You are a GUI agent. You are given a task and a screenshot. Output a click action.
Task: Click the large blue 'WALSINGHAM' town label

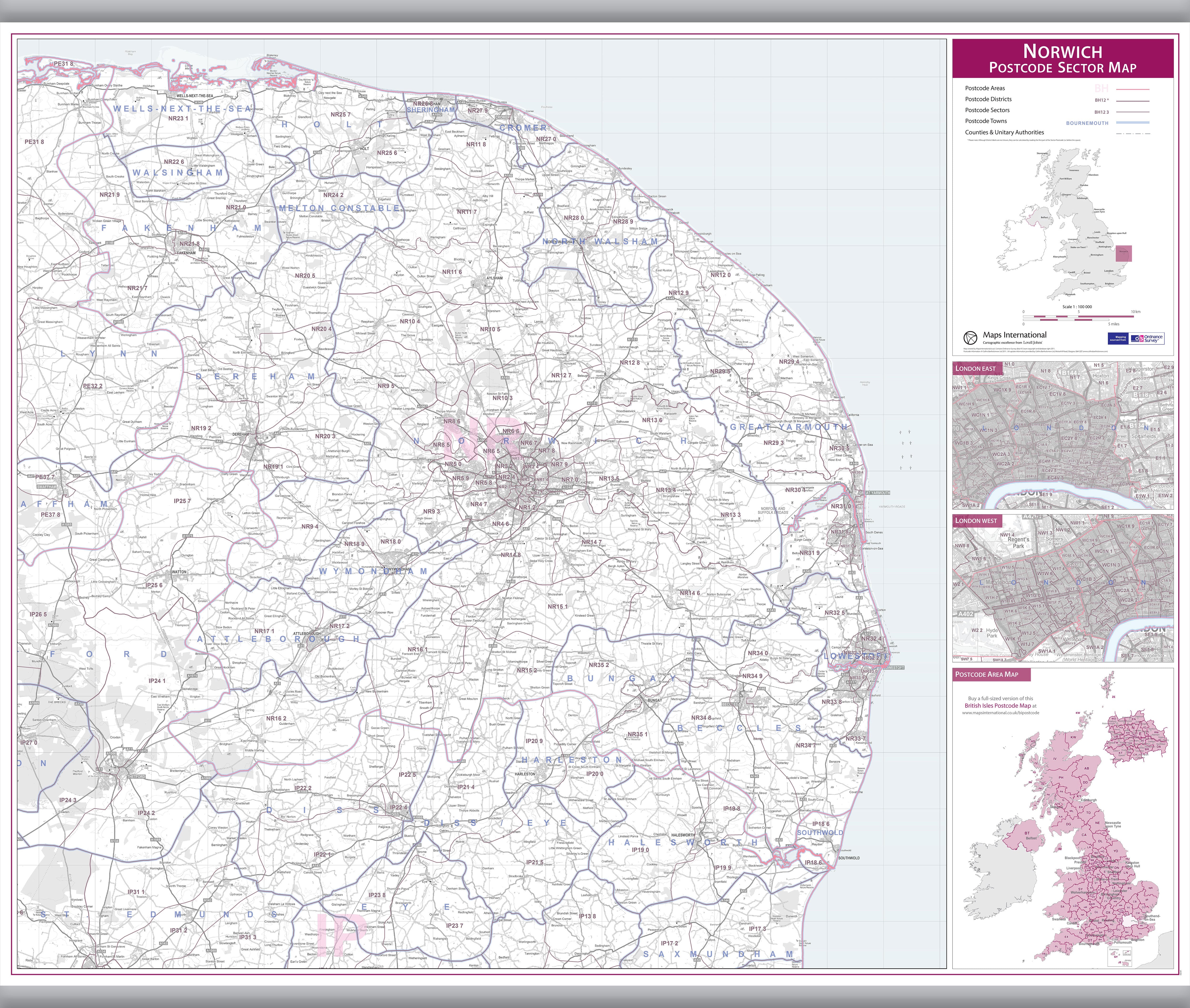178,173
